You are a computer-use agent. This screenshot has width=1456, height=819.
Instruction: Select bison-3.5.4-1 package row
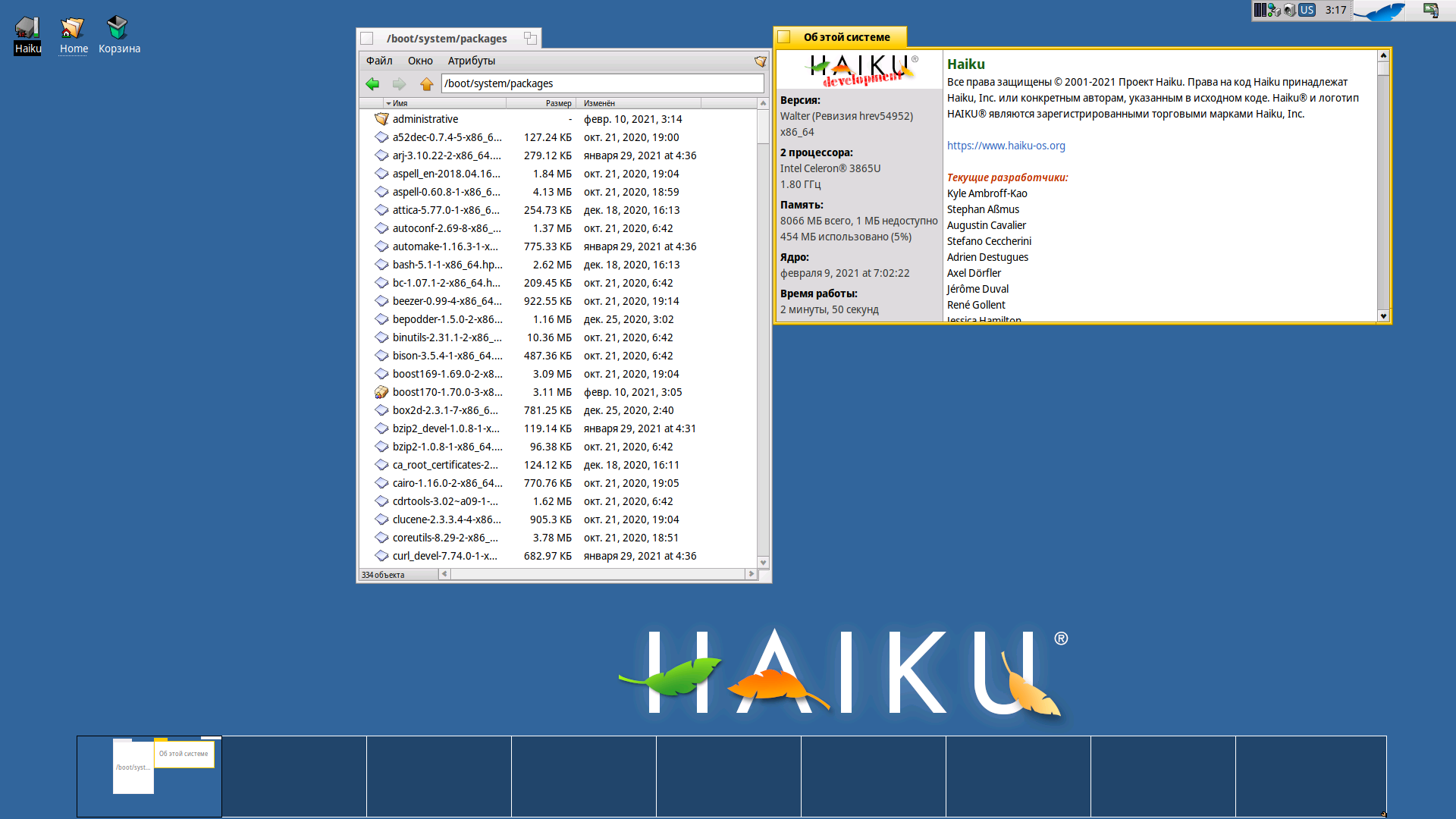click(557, 356)
